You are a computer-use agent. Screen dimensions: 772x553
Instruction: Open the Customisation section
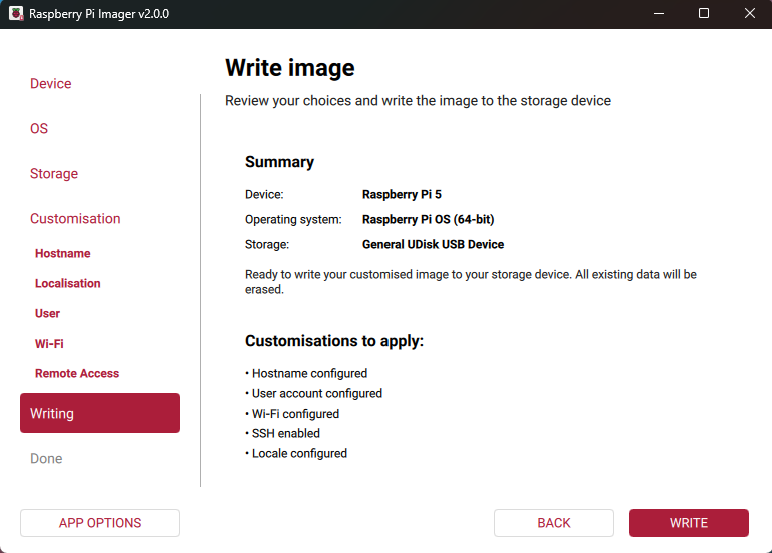click(75, 219)
